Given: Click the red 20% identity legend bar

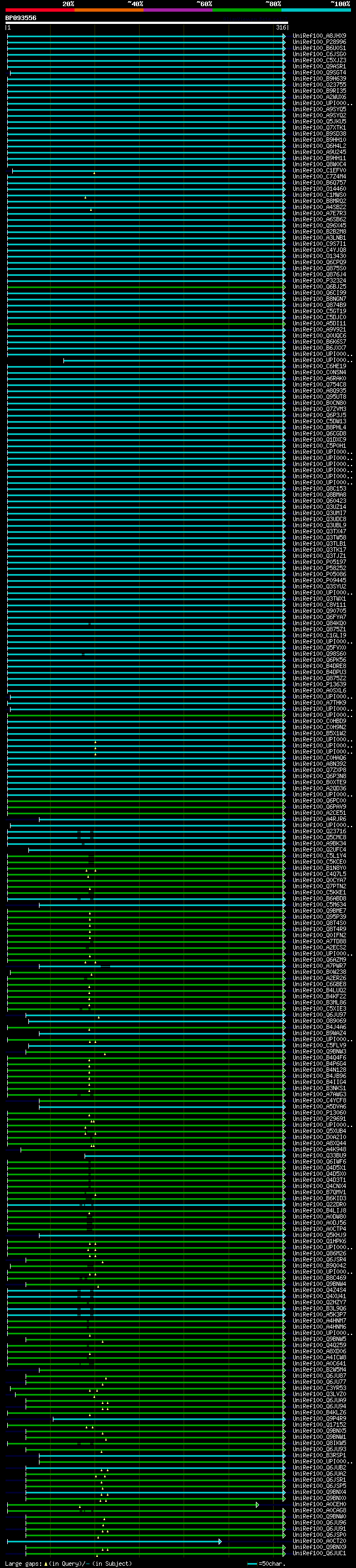Looking at the screenshot, I should point(40,11).
